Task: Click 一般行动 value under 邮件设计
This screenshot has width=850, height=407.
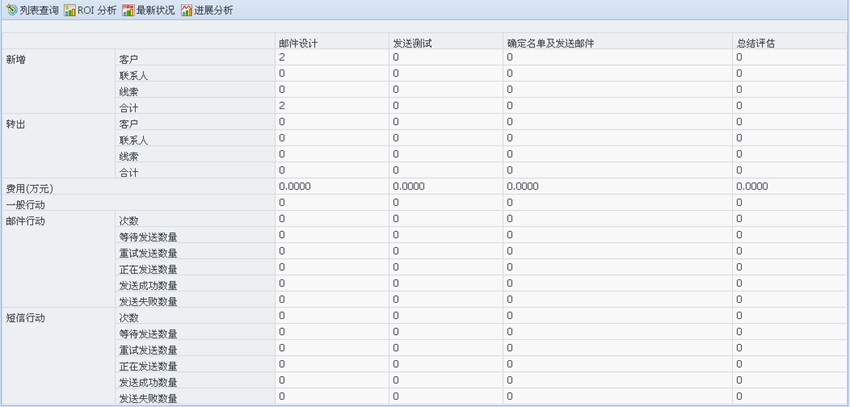Action: pos(282,202)
